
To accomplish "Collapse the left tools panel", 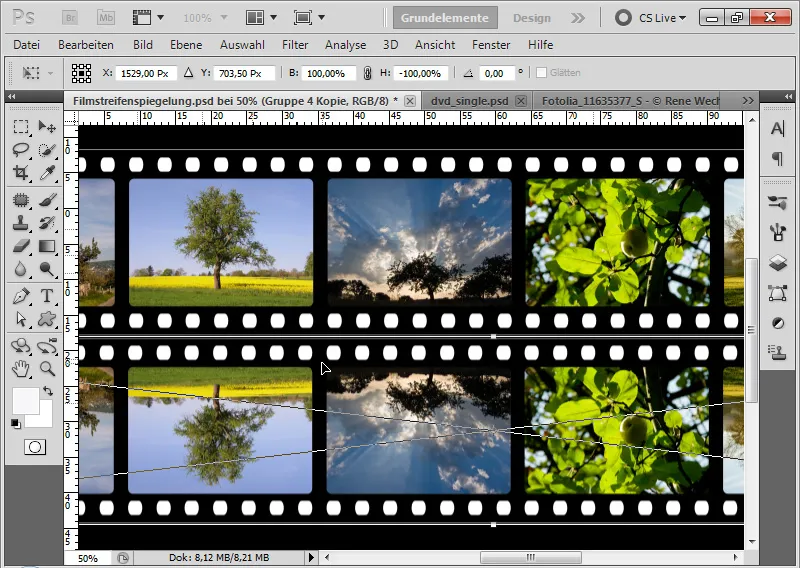I will [x=11, y=96].
